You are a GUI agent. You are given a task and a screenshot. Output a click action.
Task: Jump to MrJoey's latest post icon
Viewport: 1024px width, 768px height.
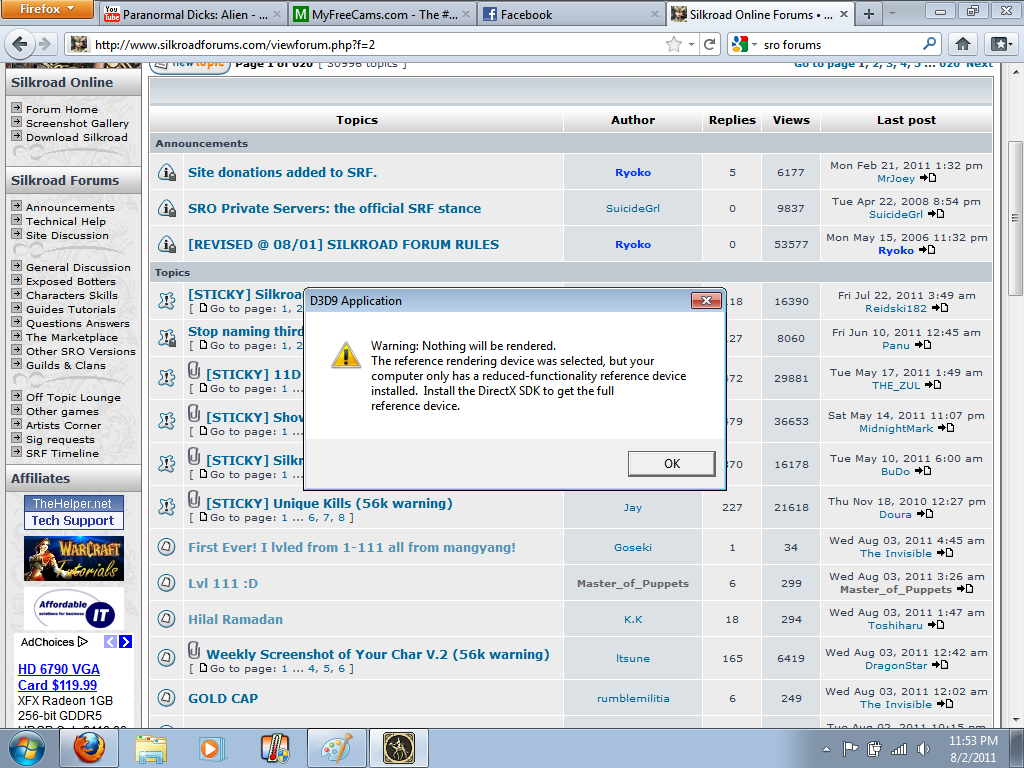(x=928, y=178)
